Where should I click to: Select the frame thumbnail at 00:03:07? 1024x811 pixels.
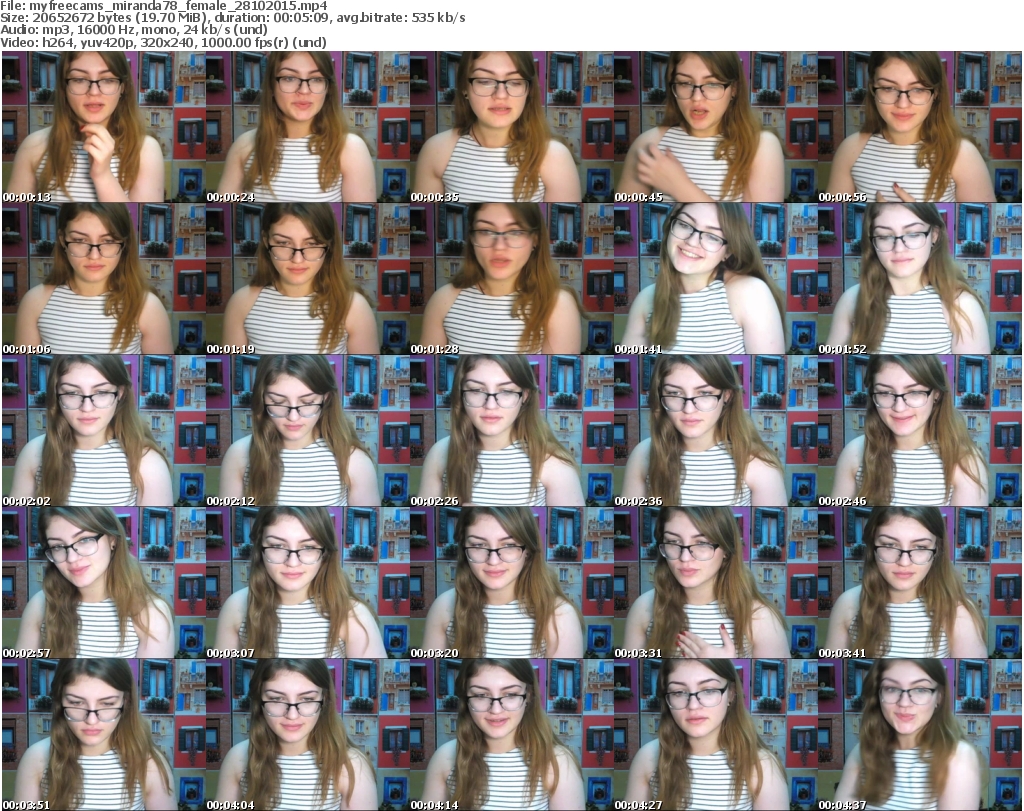[x=308, y=582]
